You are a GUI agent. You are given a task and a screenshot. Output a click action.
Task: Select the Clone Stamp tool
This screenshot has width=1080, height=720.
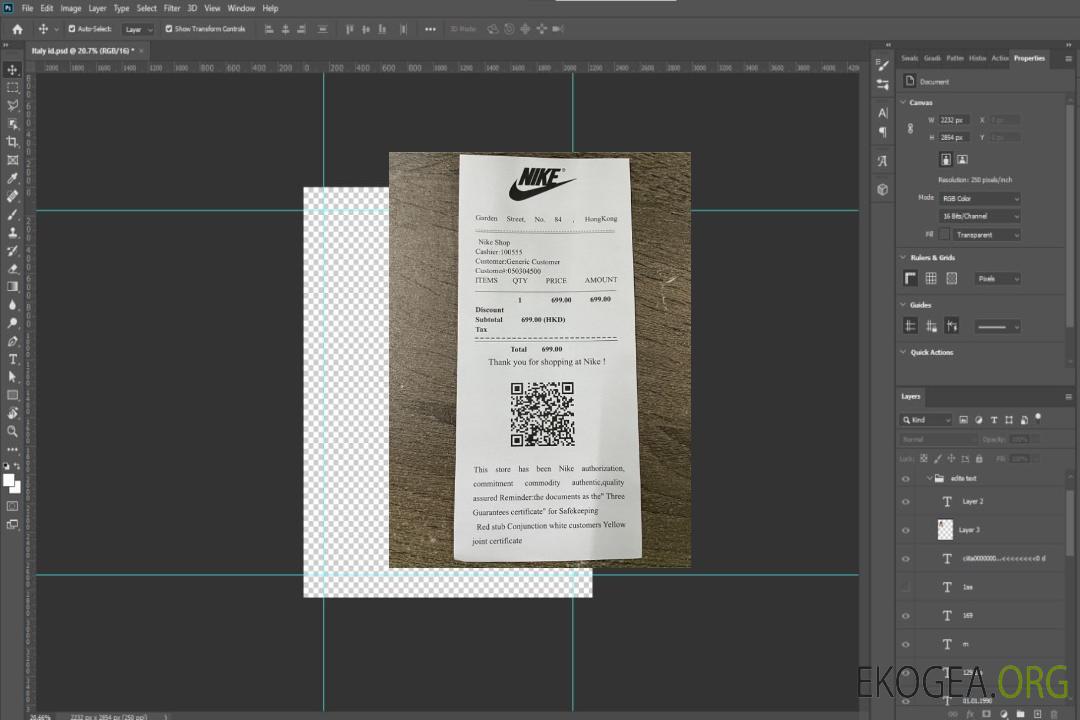click(x=12, y=232)
